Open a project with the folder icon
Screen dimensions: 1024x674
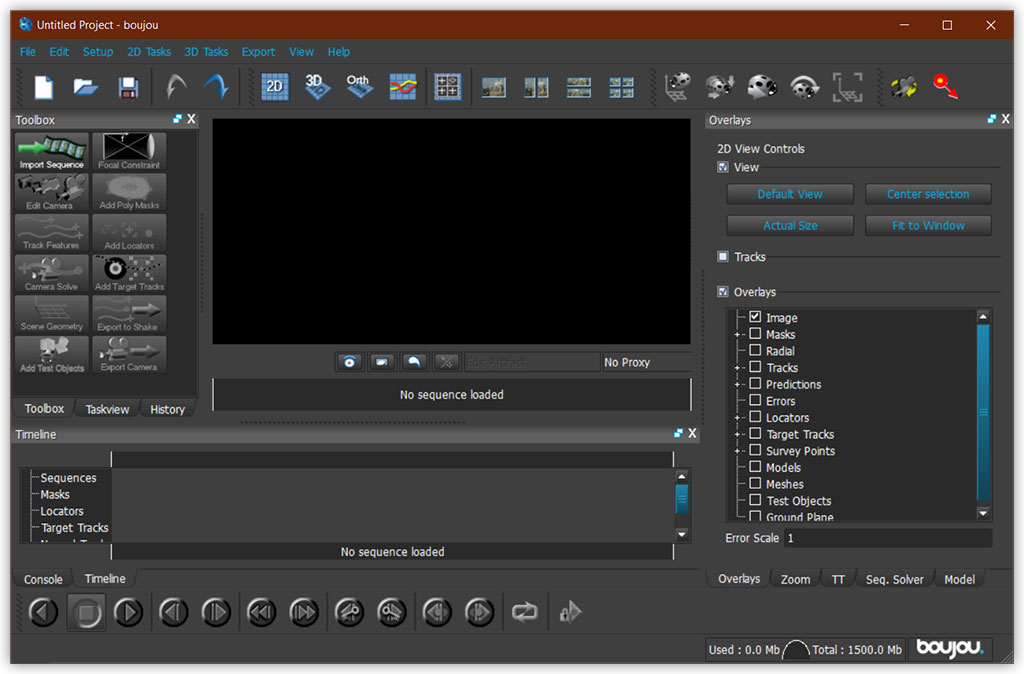click(x=86, y=88)
